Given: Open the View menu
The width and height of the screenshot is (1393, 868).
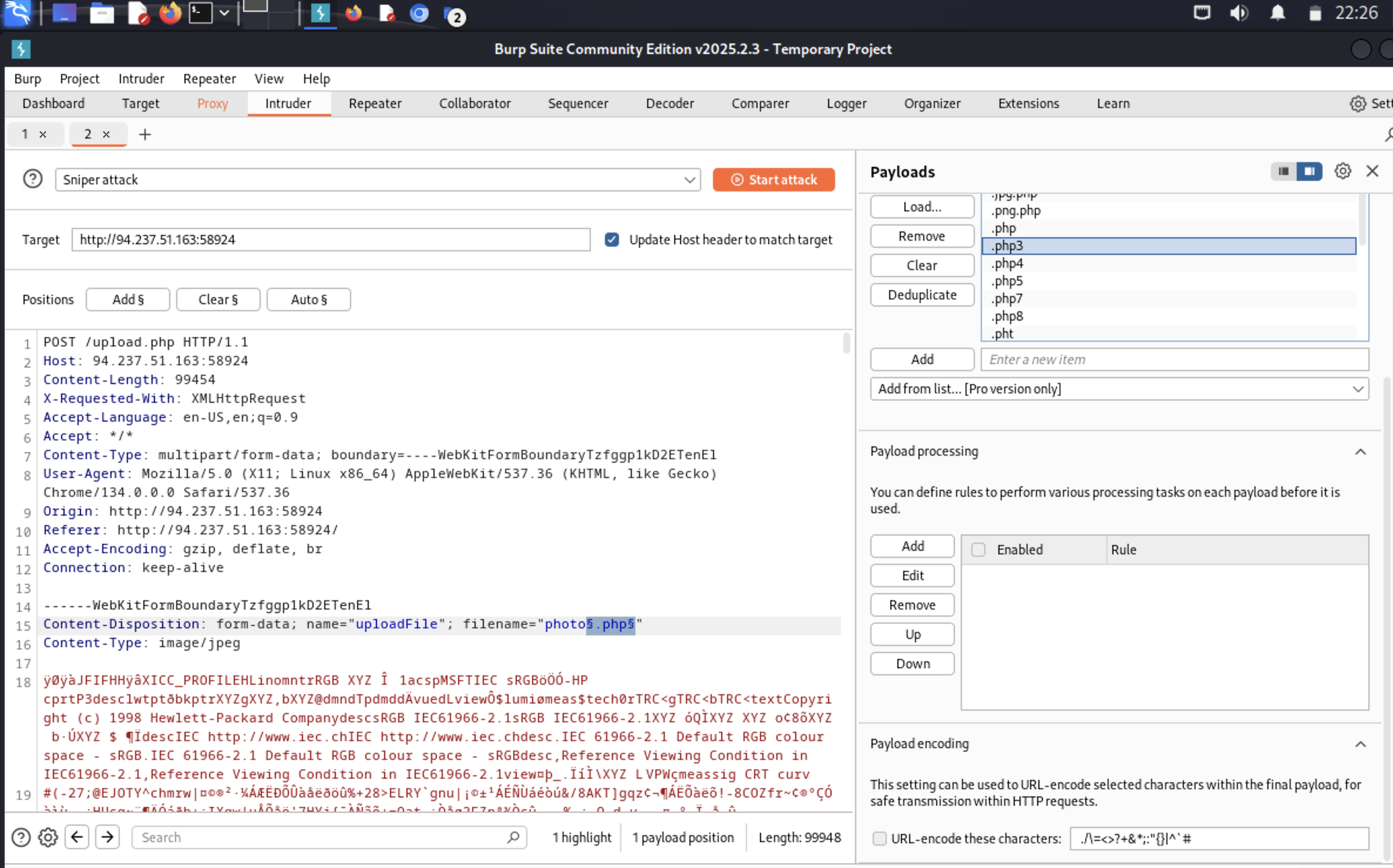Looking at the screenshot, I should click(x=269, y=79).
